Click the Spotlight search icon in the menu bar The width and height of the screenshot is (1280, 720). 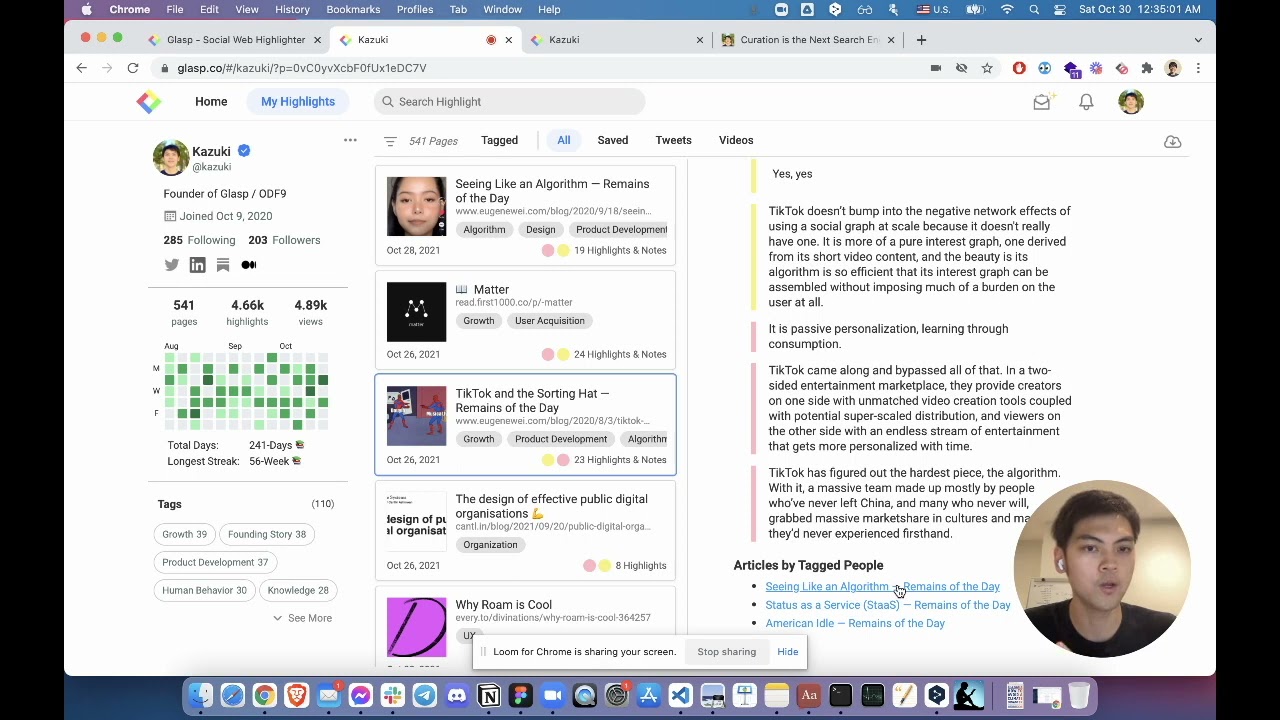(1034, 9)
